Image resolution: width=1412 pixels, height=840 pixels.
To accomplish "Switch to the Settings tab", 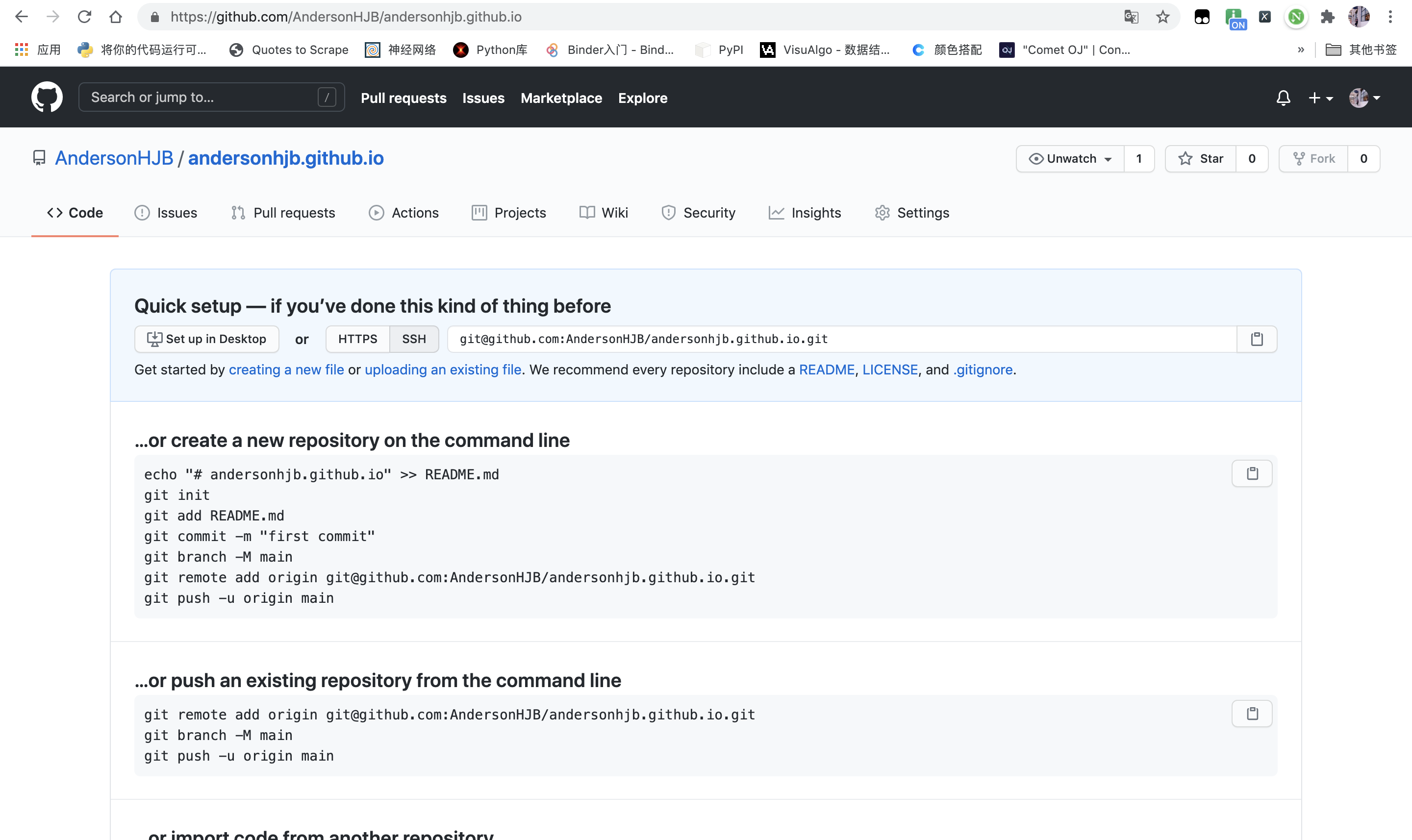I will click(912, 213).
